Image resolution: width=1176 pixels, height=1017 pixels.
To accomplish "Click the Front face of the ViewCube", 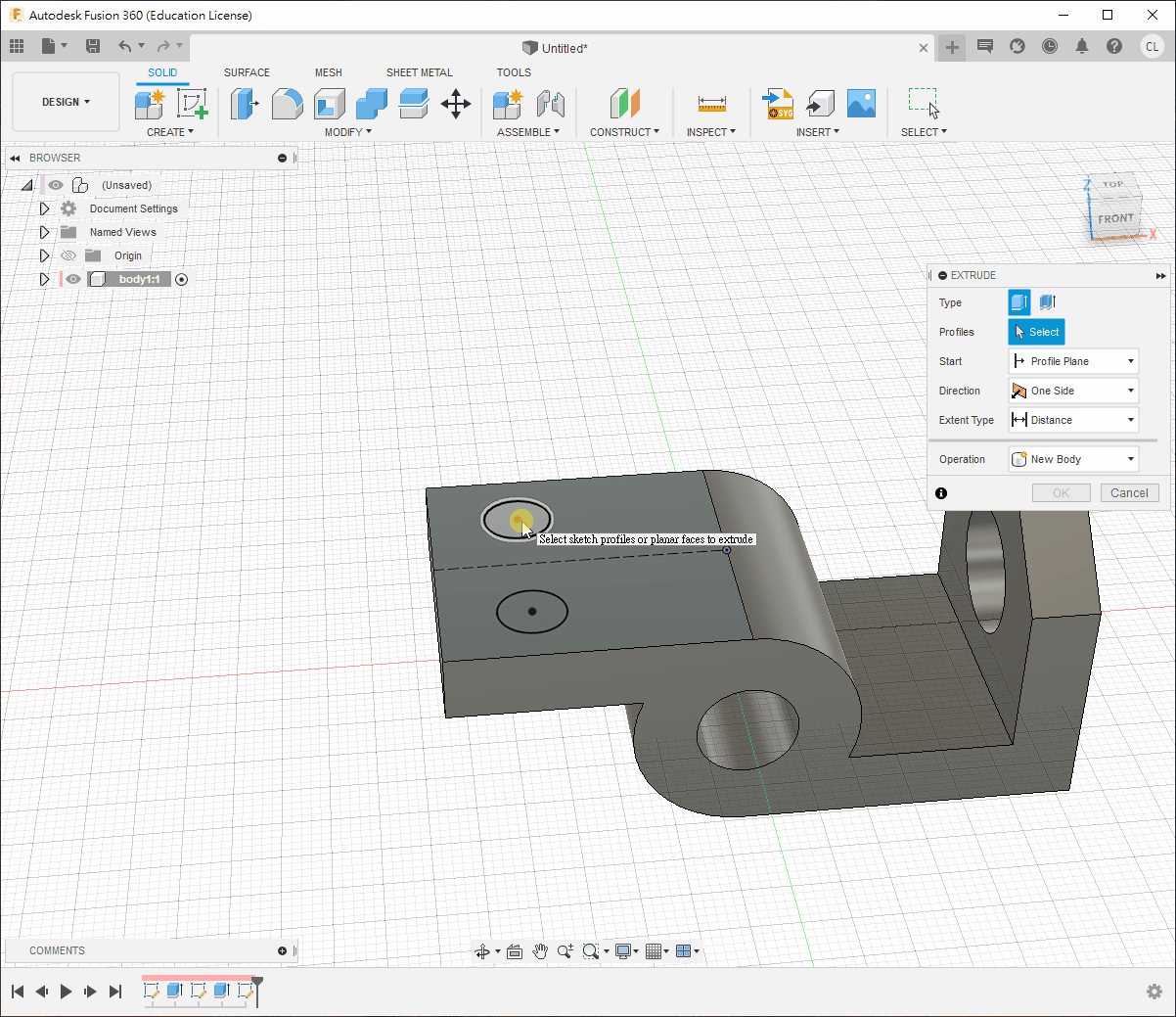I will click(x=1114, y=219).
